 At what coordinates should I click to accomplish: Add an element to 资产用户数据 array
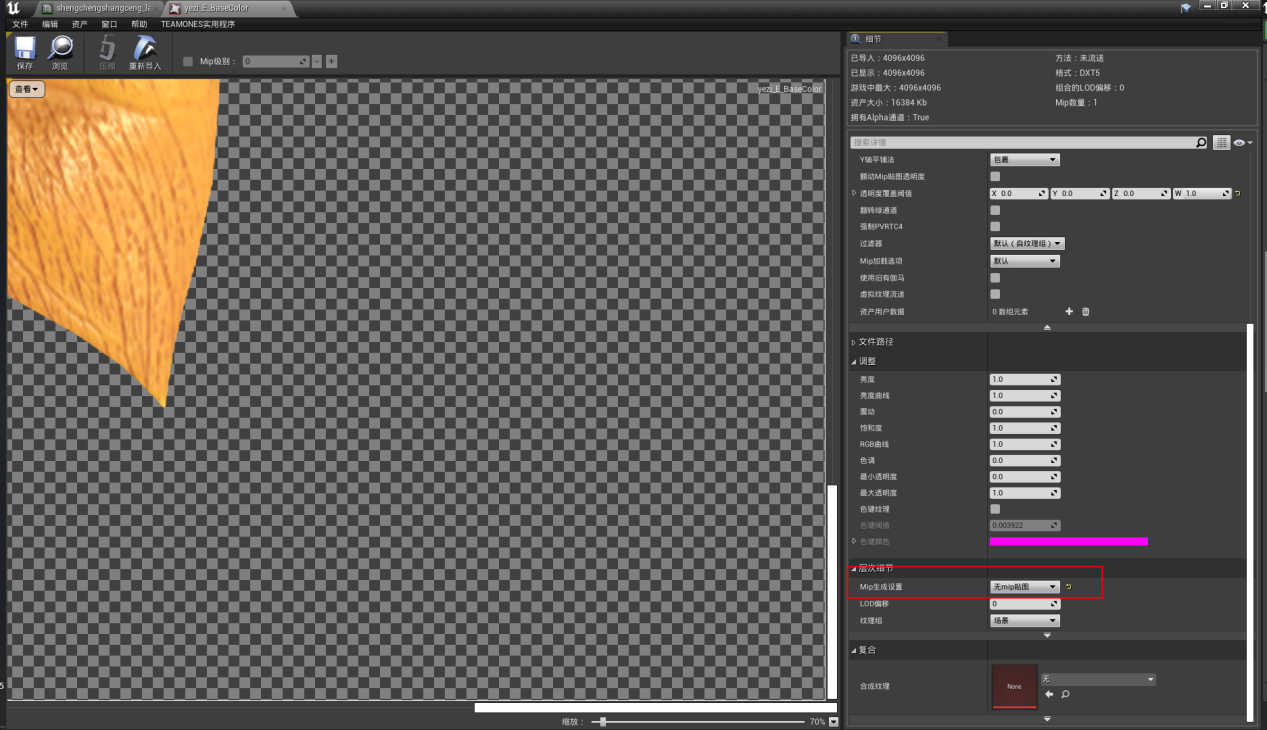click(x=1069, y=311)
